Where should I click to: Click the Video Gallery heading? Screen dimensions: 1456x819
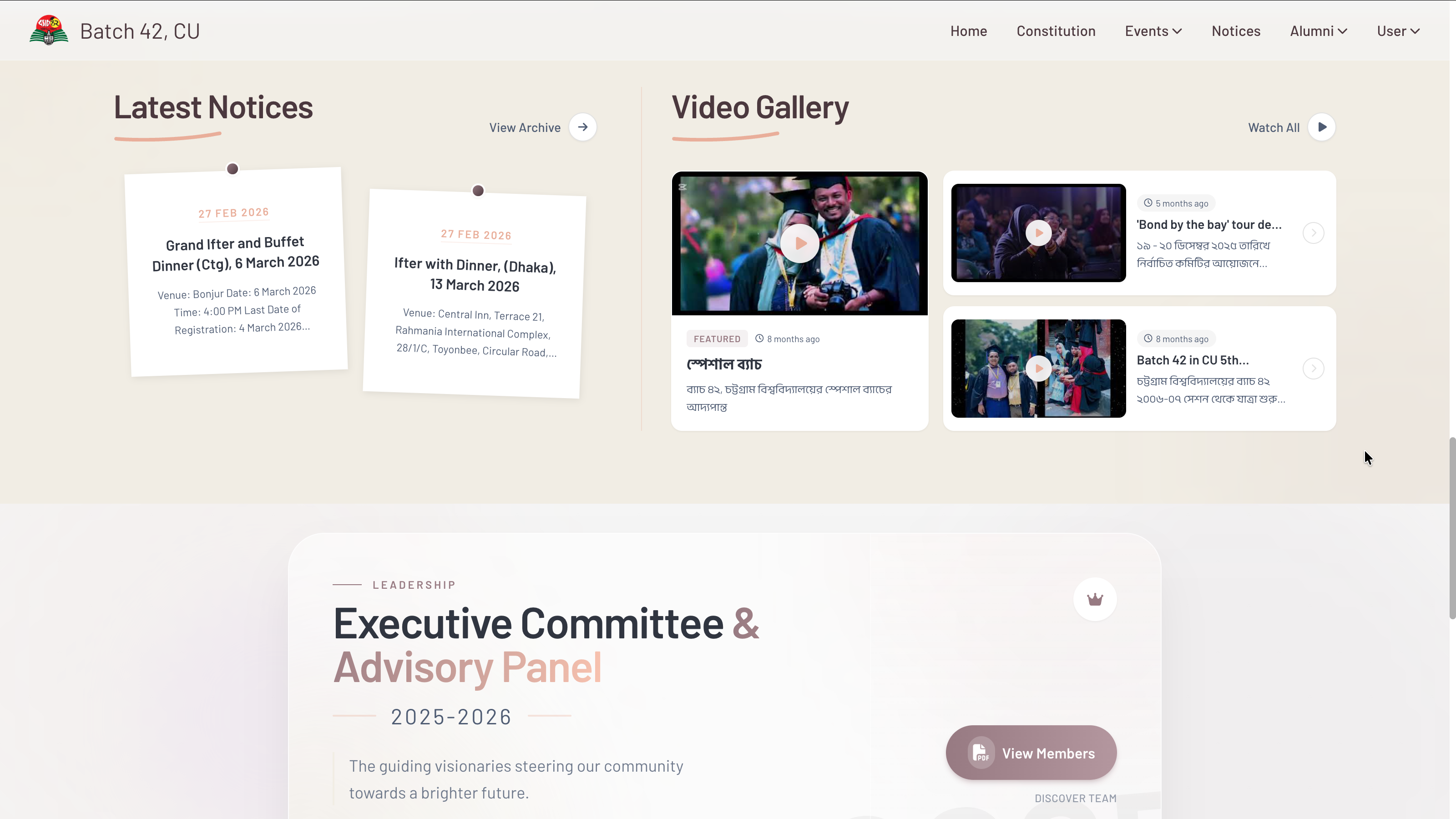pos(760,107)
